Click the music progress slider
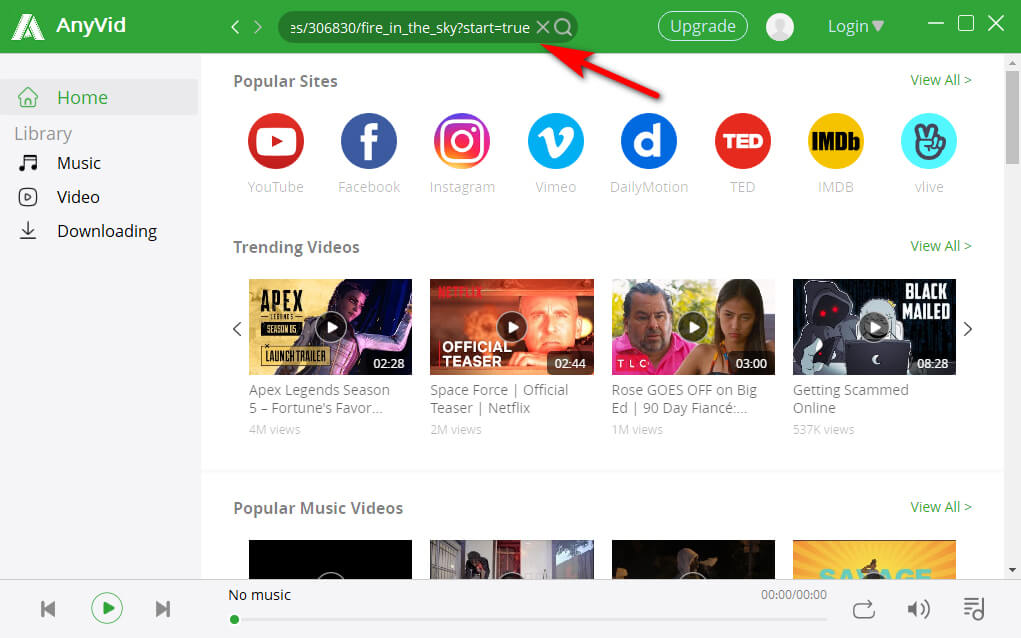 tap(530, 619)
